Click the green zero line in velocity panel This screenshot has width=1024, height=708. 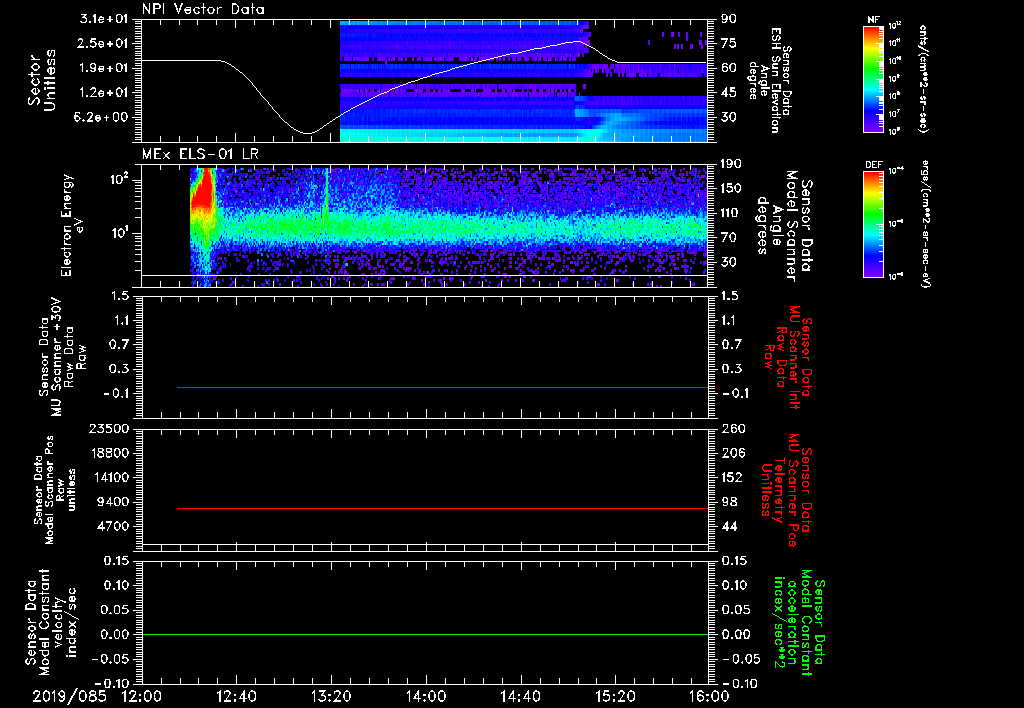click(425, 634)
